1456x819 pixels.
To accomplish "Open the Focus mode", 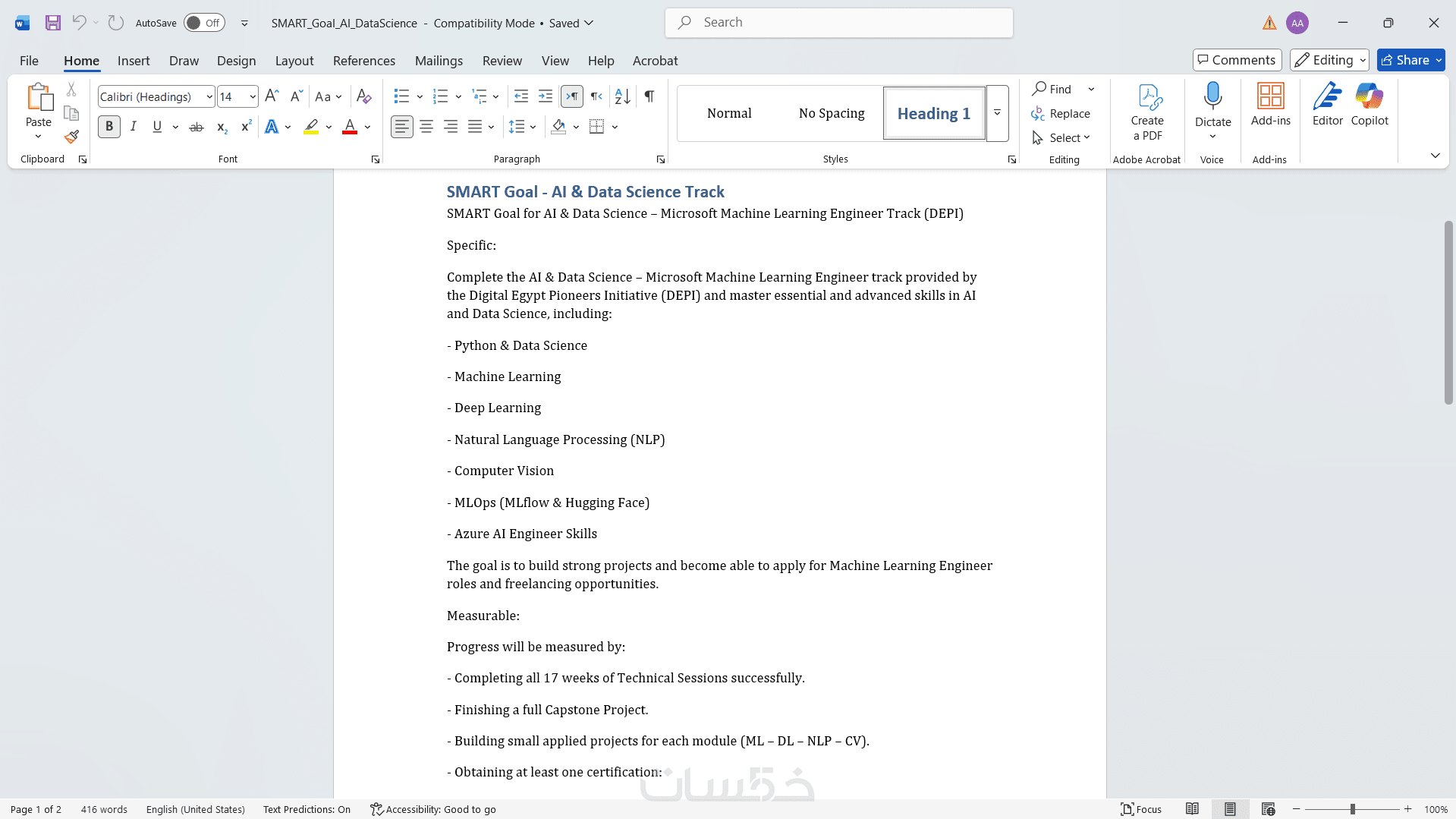I will 1141,809.
